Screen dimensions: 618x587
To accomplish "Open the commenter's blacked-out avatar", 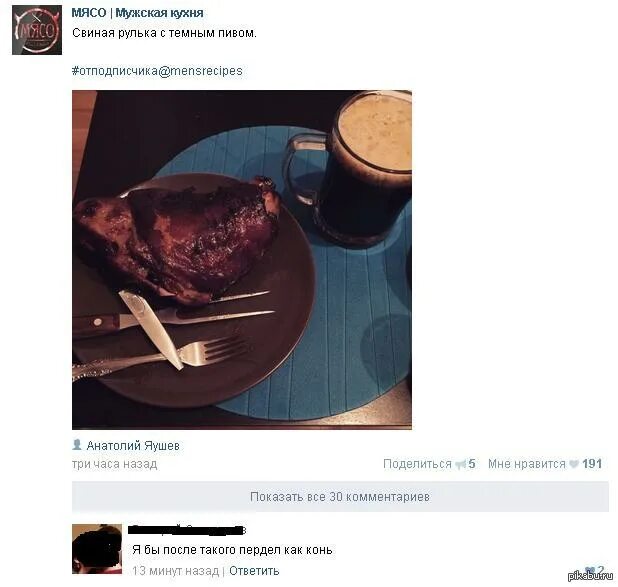I will click(97, 549).
